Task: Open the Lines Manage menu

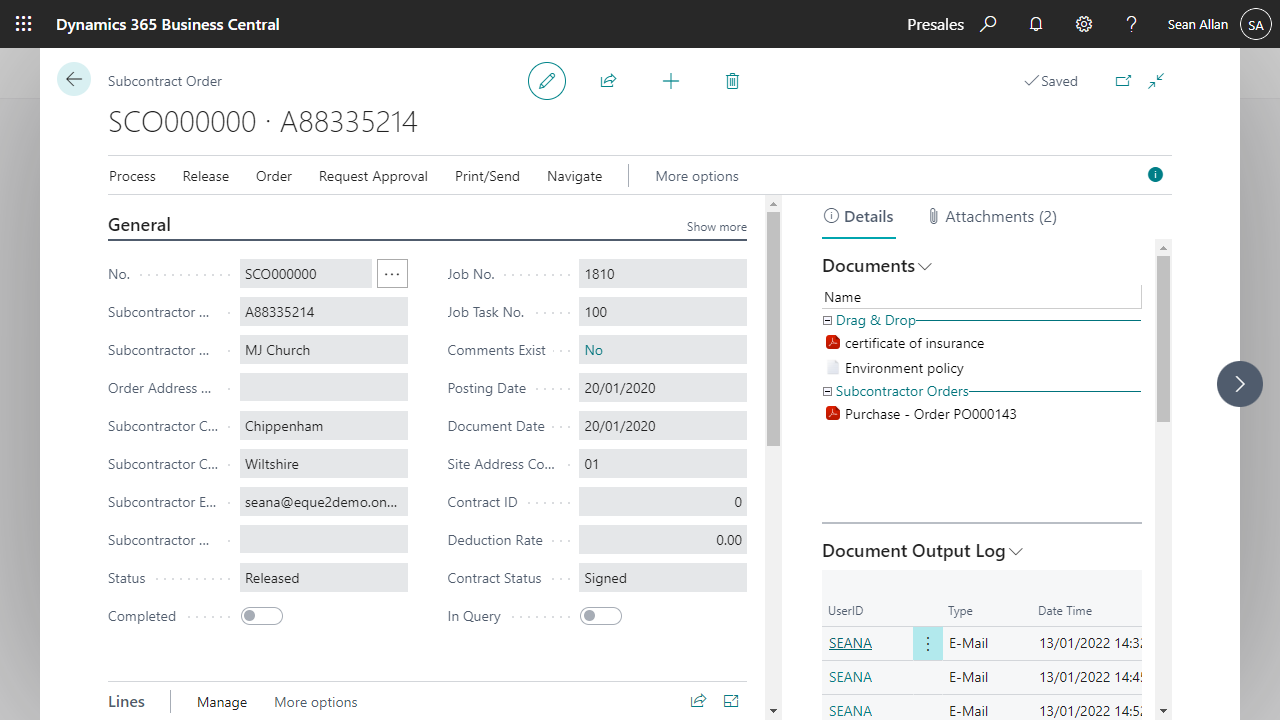Action: 222,702
